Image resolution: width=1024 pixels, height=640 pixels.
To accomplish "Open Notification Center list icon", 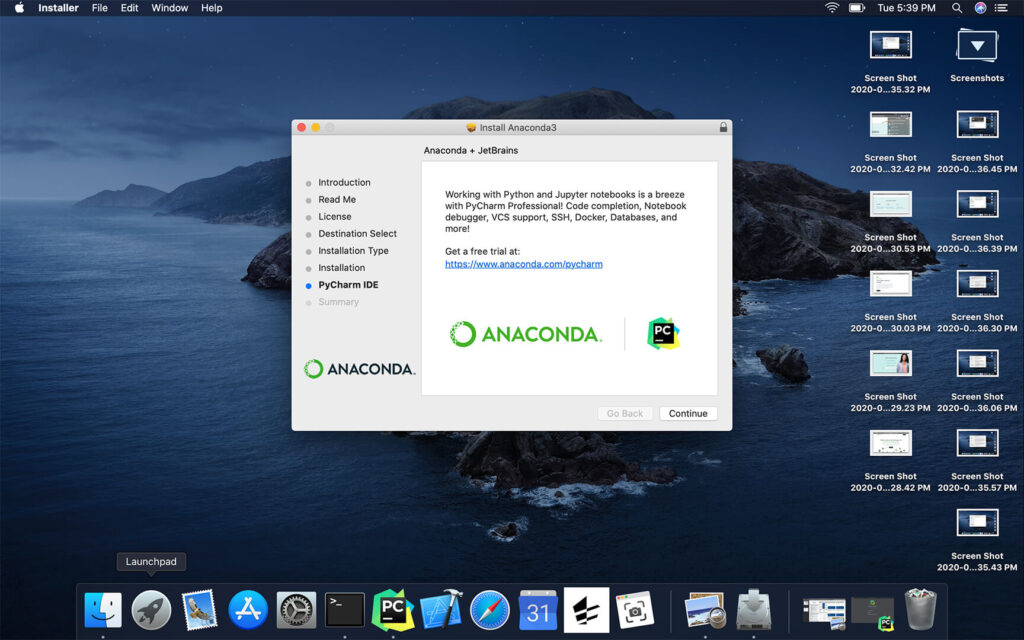I will point(1001,8).
